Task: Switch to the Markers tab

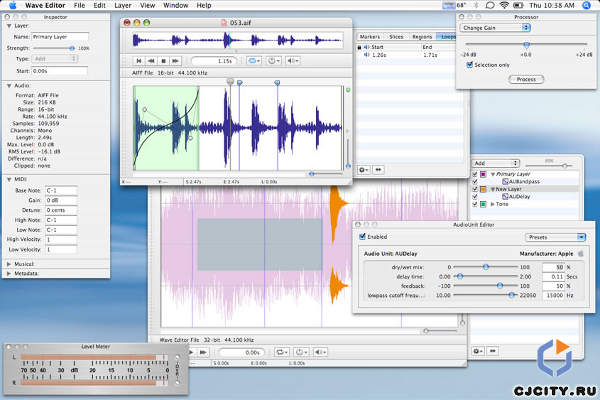Action: [x=370, y=37]
